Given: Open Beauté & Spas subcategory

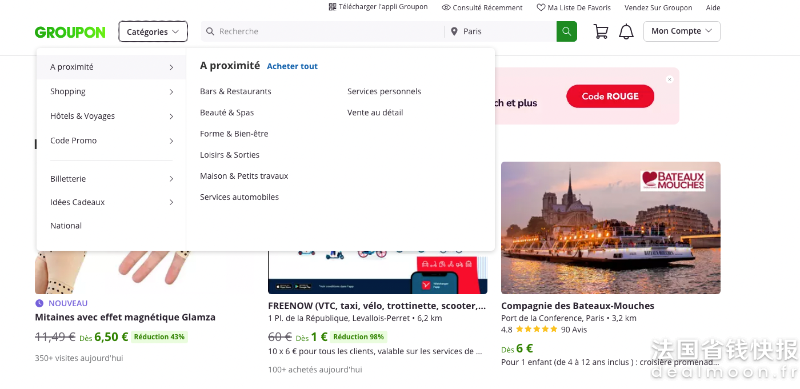Looking at the screenshot, I should coord(227,113).
